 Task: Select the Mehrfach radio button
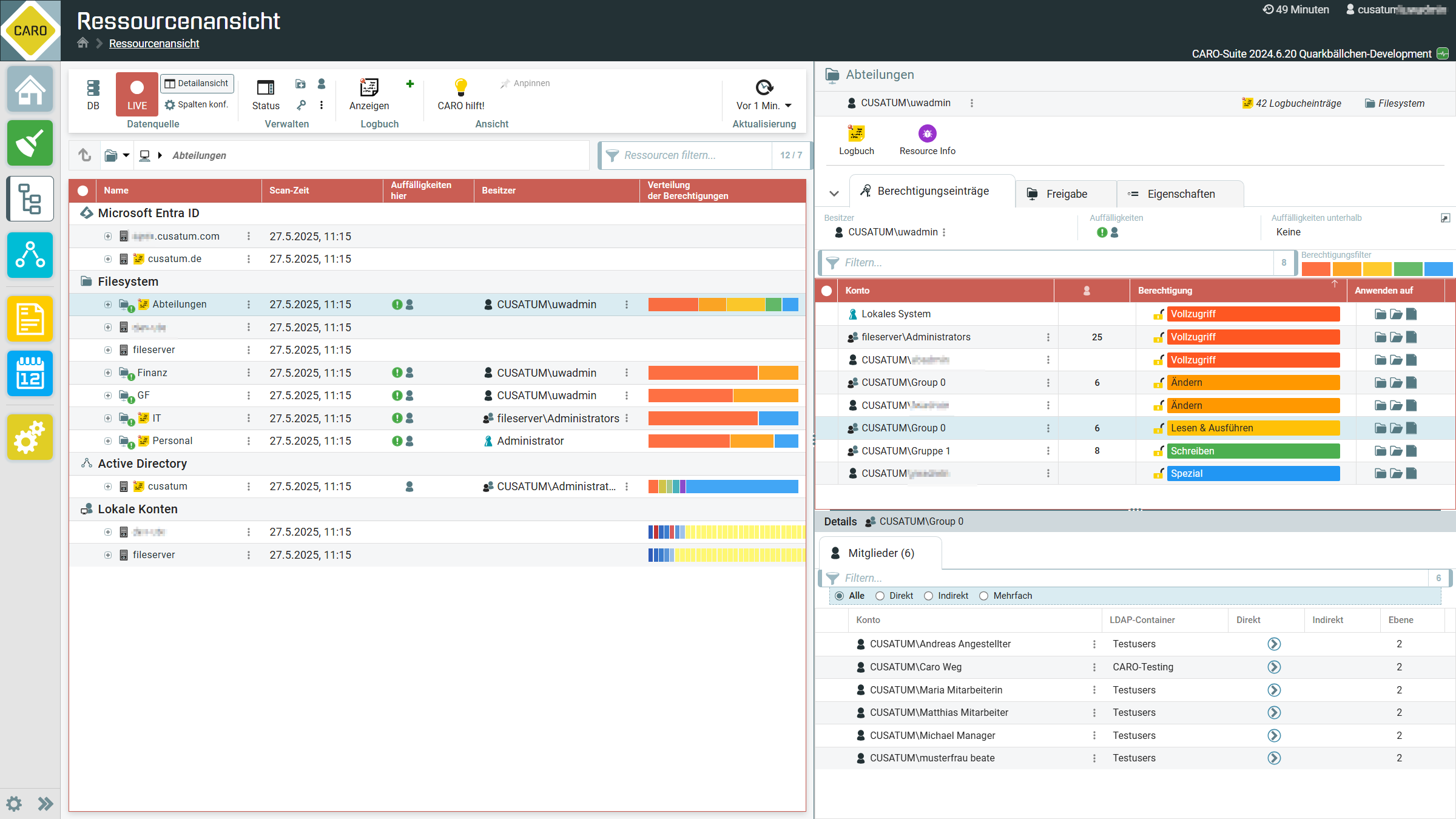(x=983, y=596)
